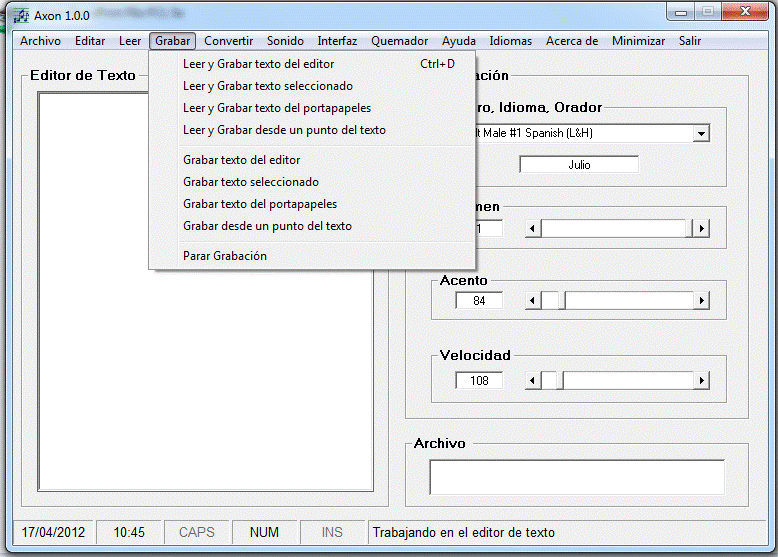
Task: Expand the voice selection dropdown arrow
Action: tap(701, 133)
